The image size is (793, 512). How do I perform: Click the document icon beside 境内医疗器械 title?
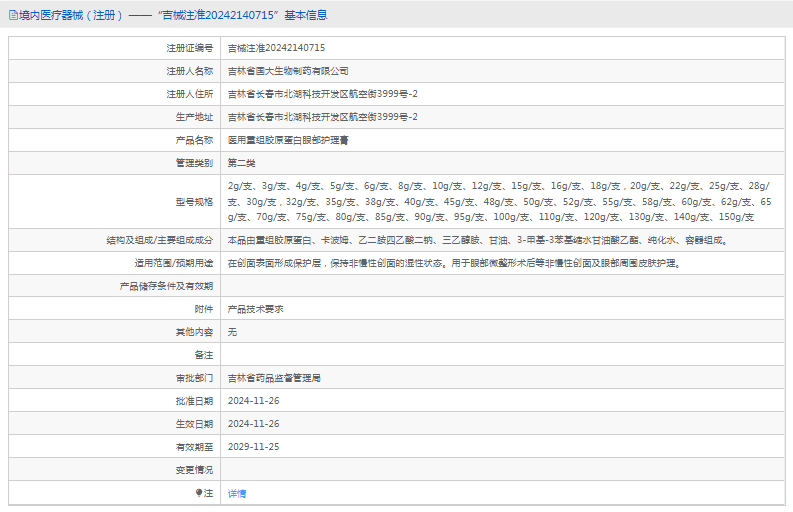pyautogui.click(x=12, y=15)
